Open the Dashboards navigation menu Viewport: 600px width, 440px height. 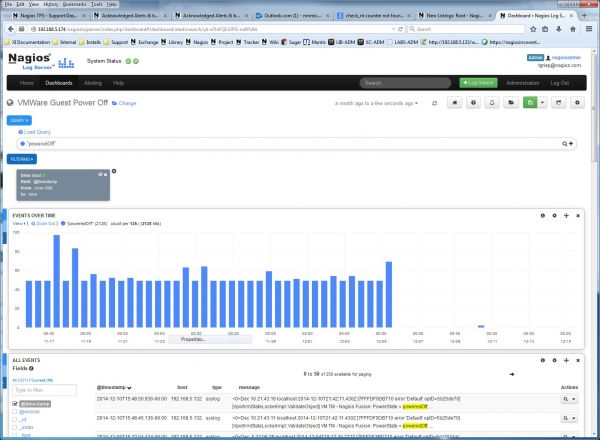click(59, 82)
